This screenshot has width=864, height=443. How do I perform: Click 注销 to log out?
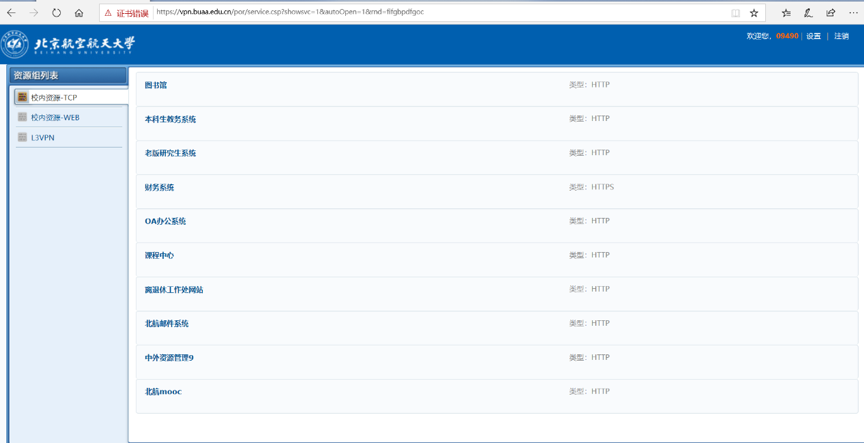pyautogui.click(x=841, y=36)
